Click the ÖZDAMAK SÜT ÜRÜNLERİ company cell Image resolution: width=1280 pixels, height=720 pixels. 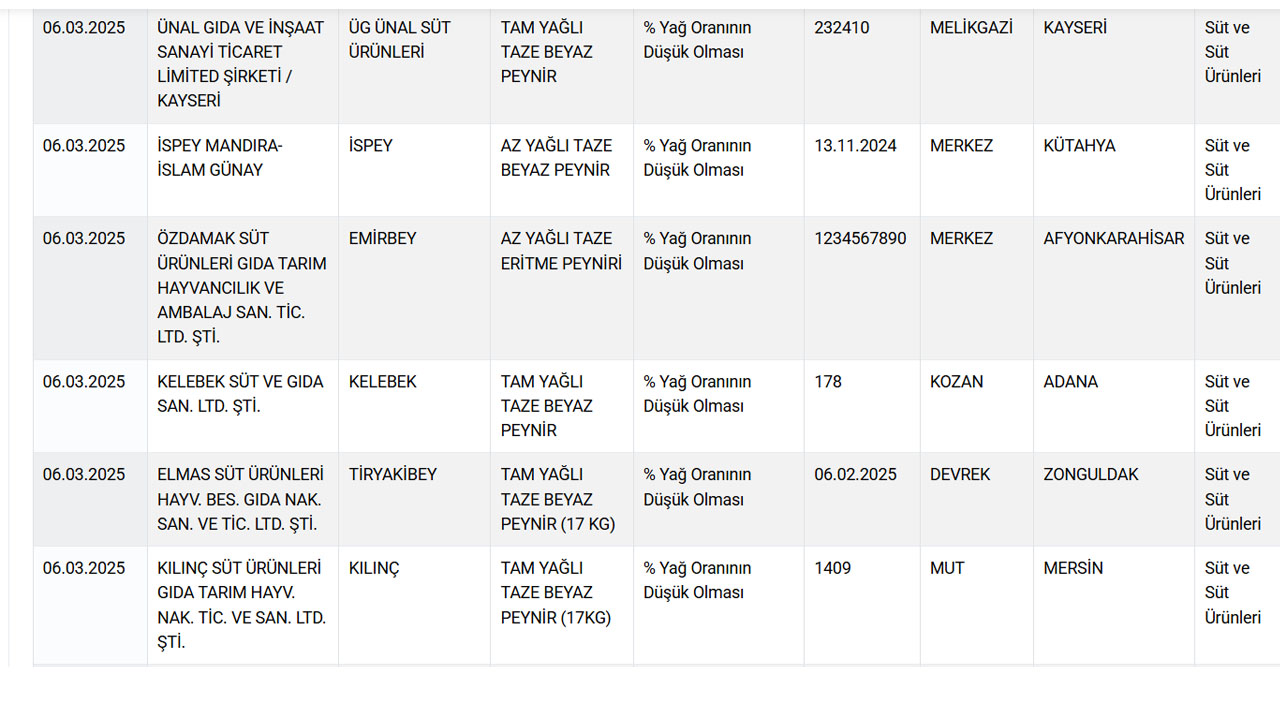click(242, 288)
